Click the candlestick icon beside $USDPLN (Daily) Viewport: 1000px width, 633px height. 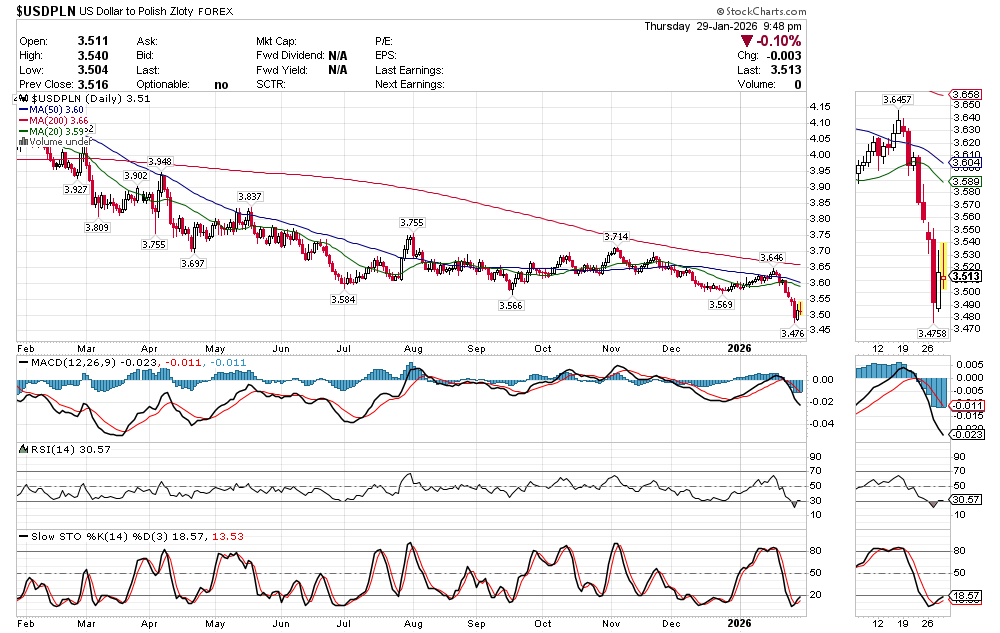pos(25,99)
